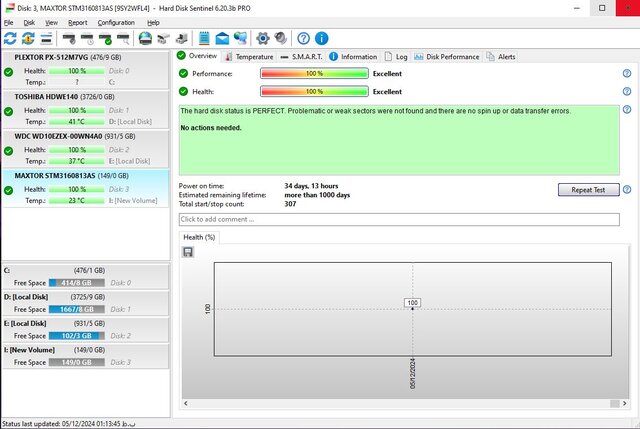640x429 pixels.
Task: Click the globe disk icon in toolbar
Action: [x=145, y=38]
